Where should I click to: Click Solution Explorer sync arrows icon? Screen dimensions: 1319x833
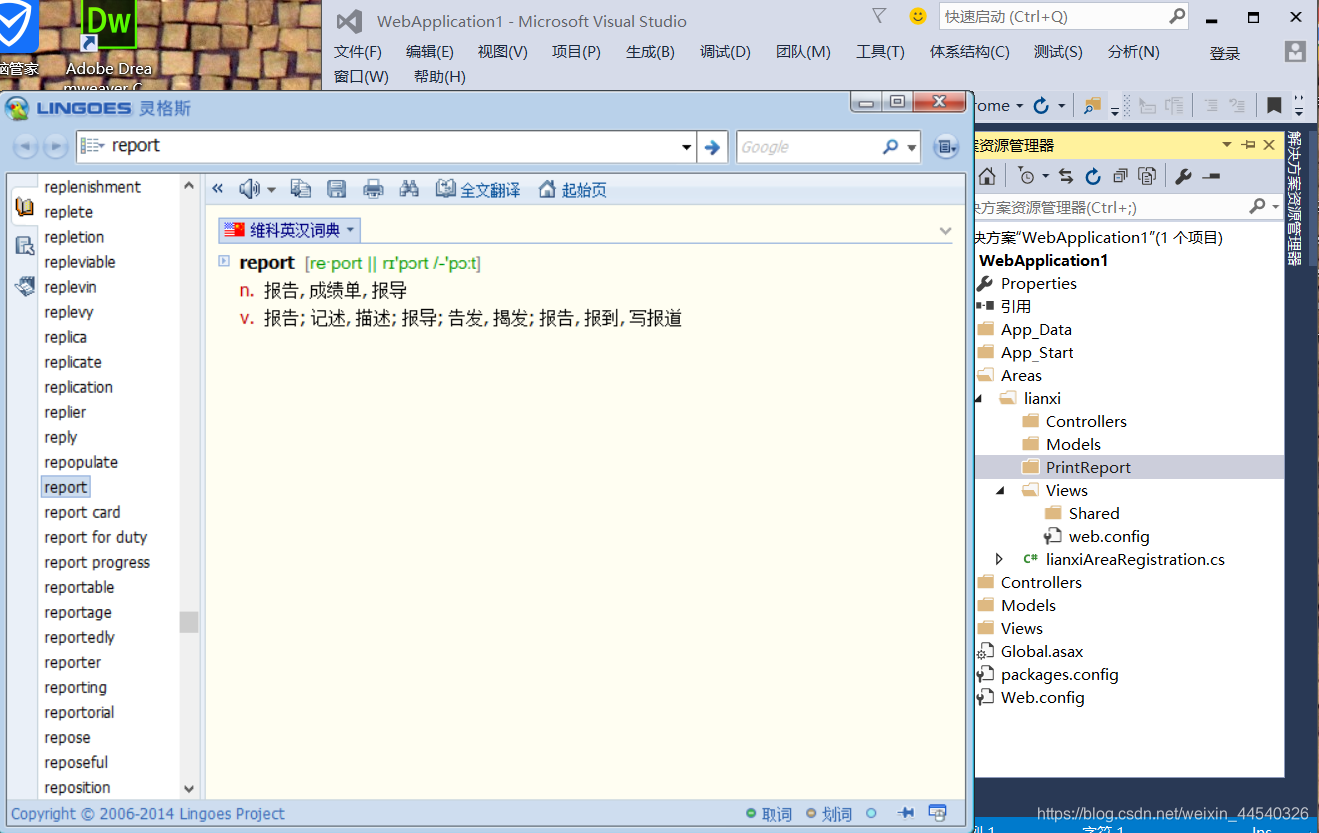coord(1066,177)
